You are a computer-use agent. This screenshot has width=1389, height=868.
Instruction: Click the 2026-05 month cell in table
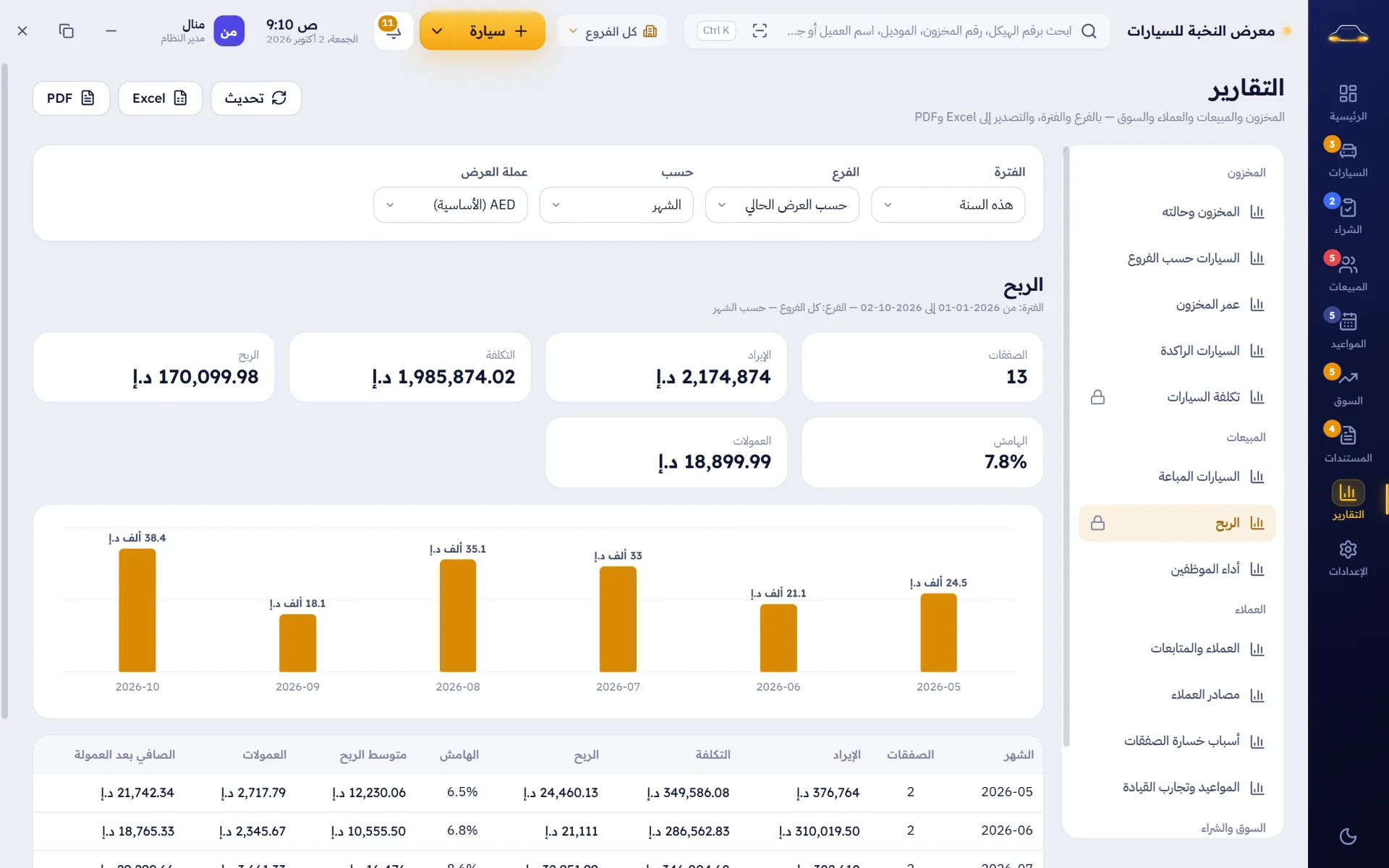click(x=1006, y=792)
